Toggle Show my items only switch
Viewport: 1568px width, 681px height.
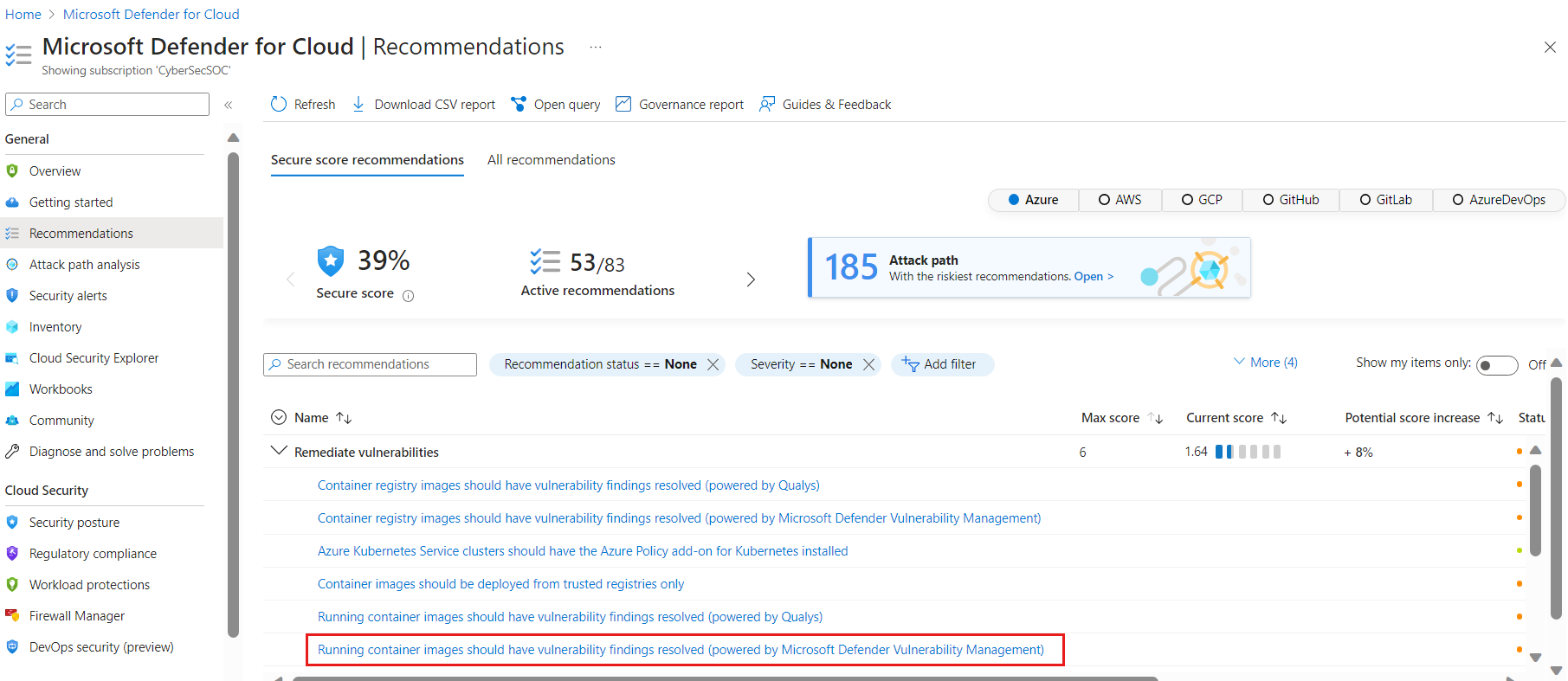(x=1497, y=365)
